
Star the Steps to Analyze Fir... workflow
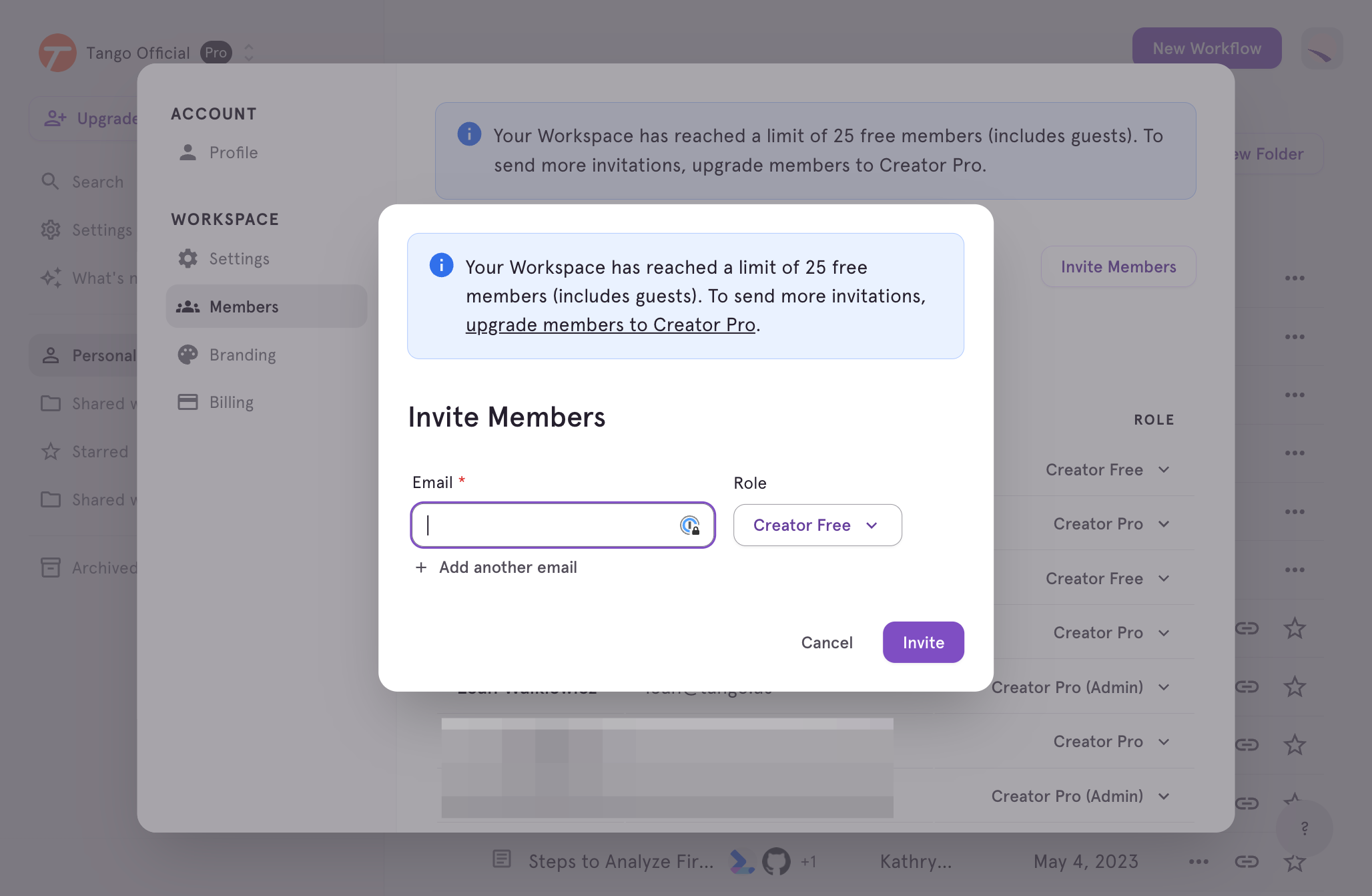pos(1295,861)
